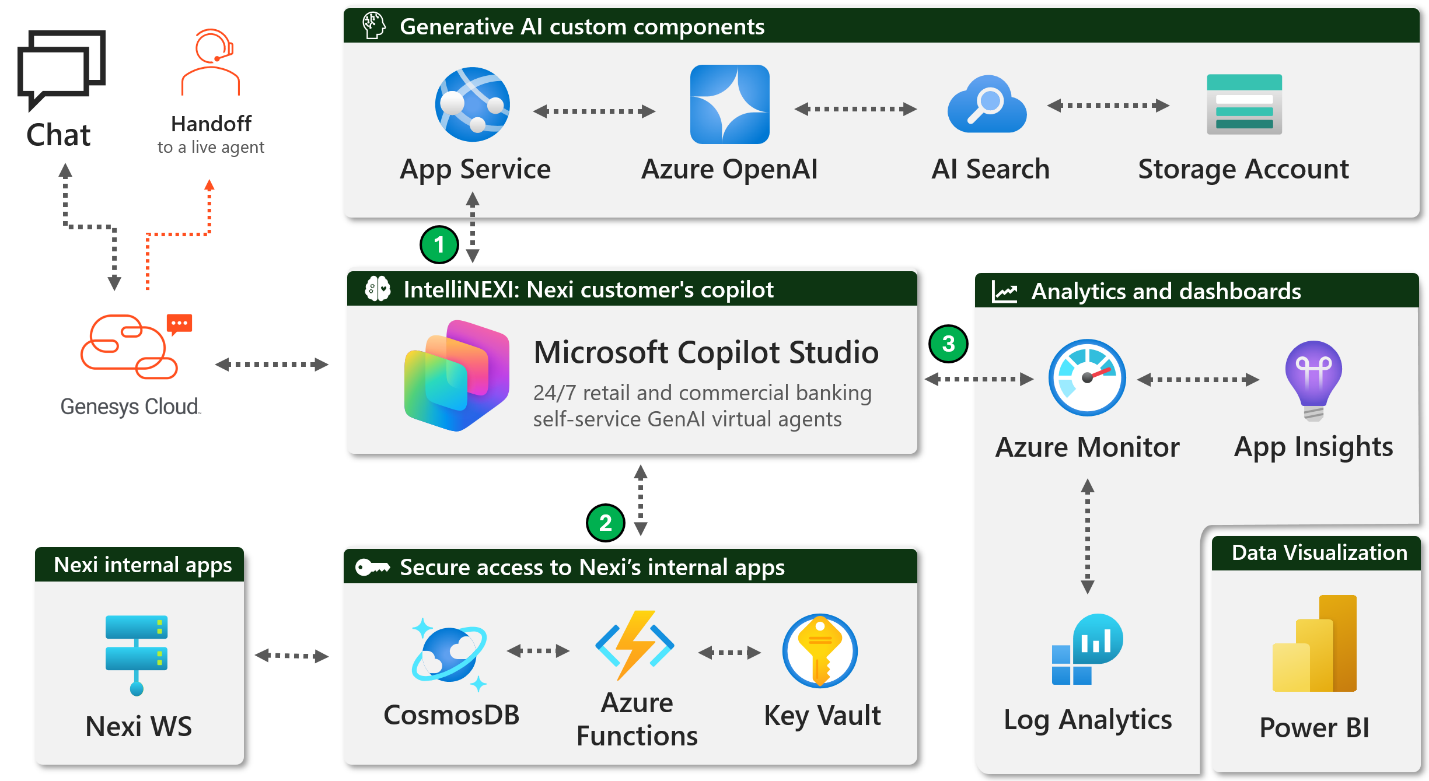Click the brain icon beside IntelliNEXI title
Viewport: 1429px width, 781px height.
pyautogui.click(x=377, y=290)
